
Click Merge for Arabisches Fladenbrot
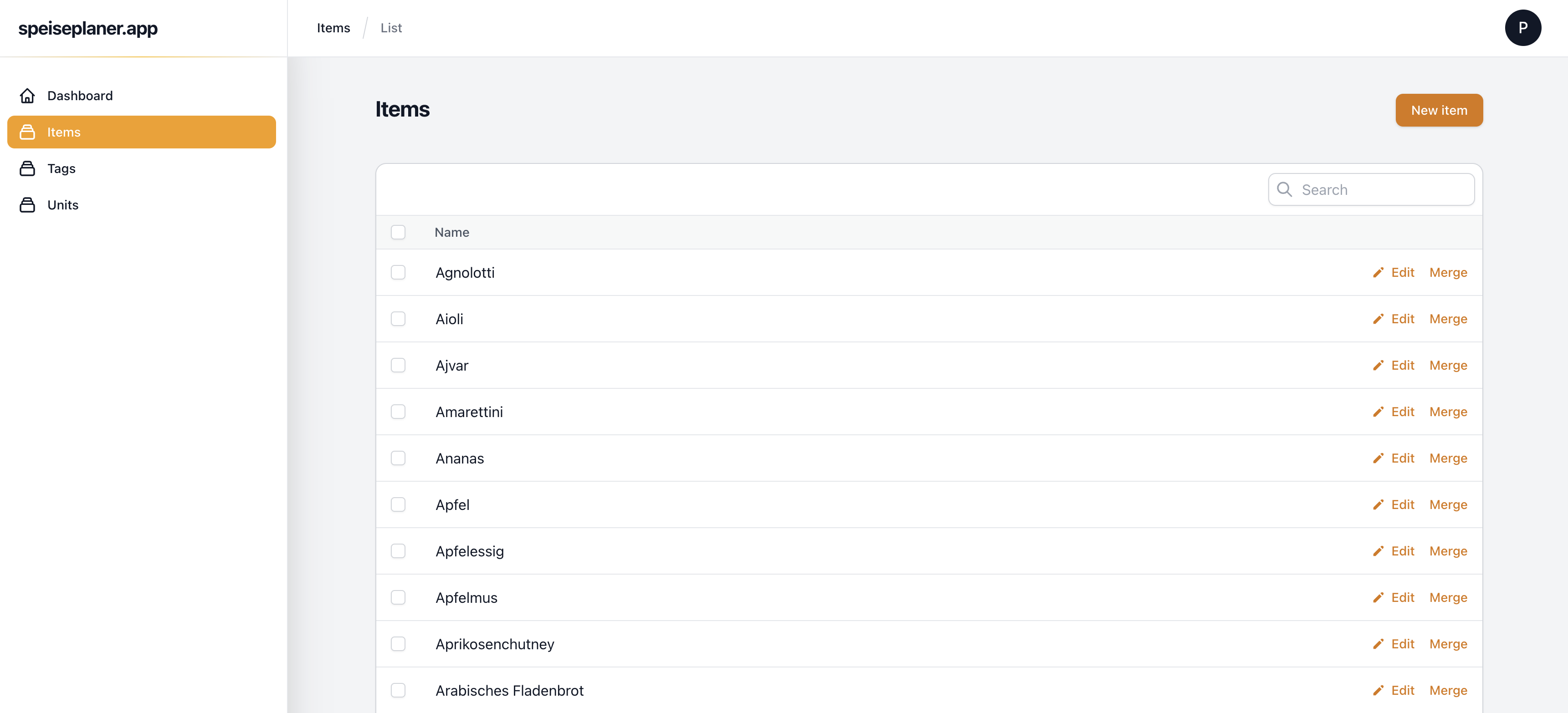tap(1448, 691)
